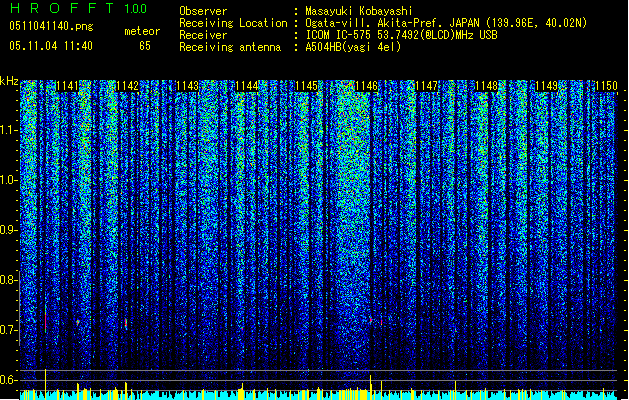Click the time marker 1144

click(x=247, y=86)
